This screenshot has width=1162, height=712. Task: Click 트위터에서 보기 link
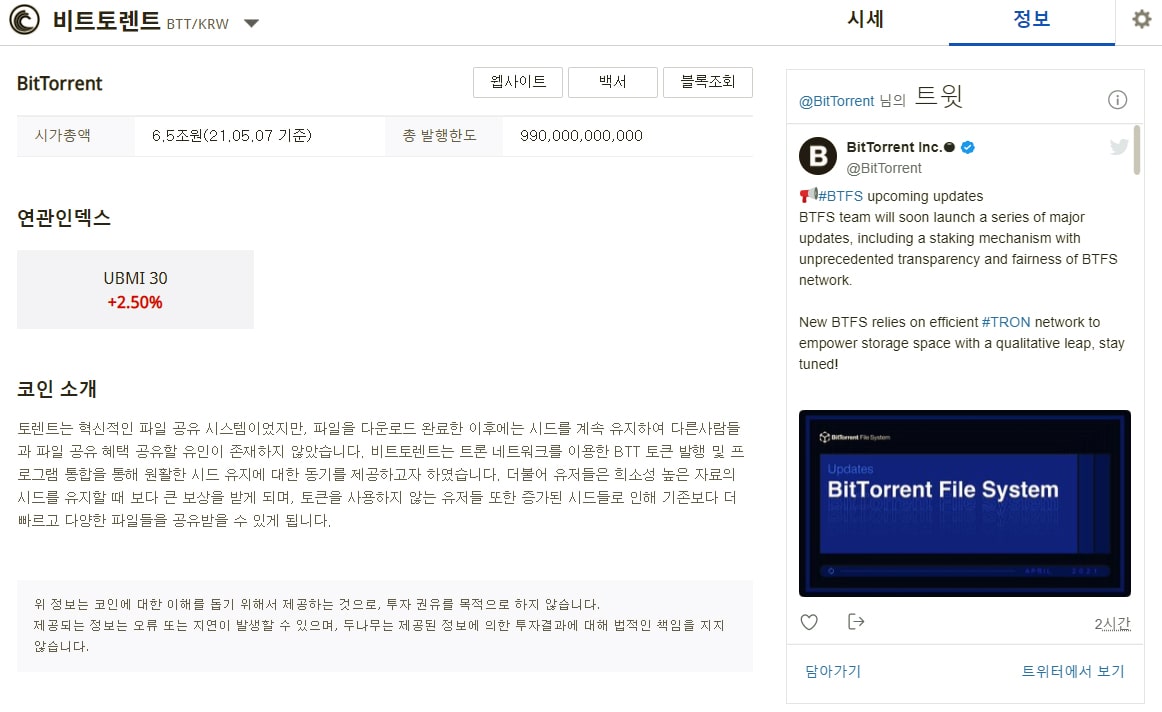click(x=1072, y=671)
